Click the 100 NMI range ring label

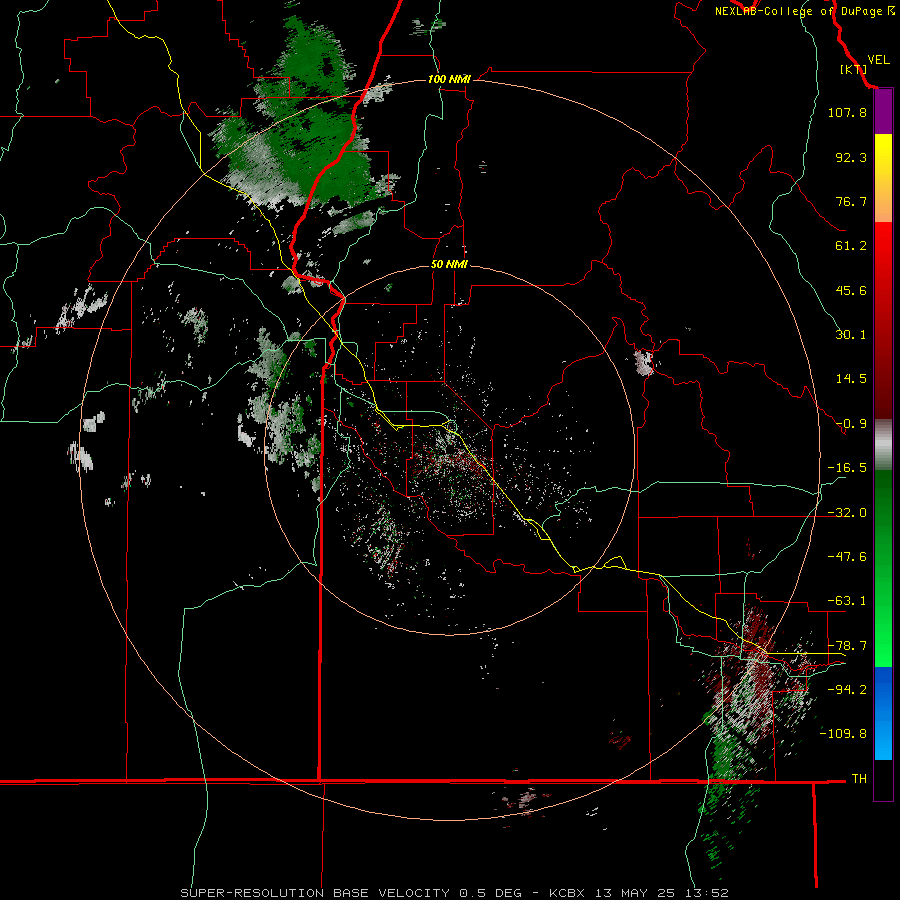point(449,79)
